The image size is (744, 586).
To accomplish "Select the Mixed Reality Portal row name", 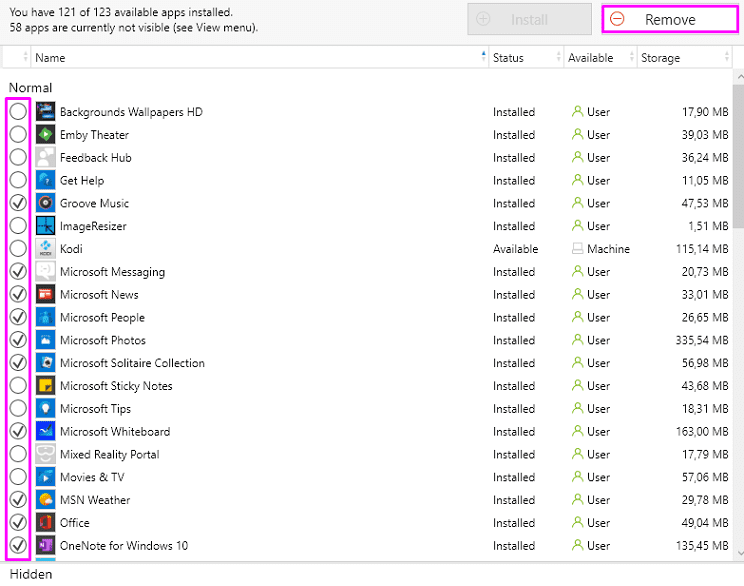I will [x=110, y=454].
